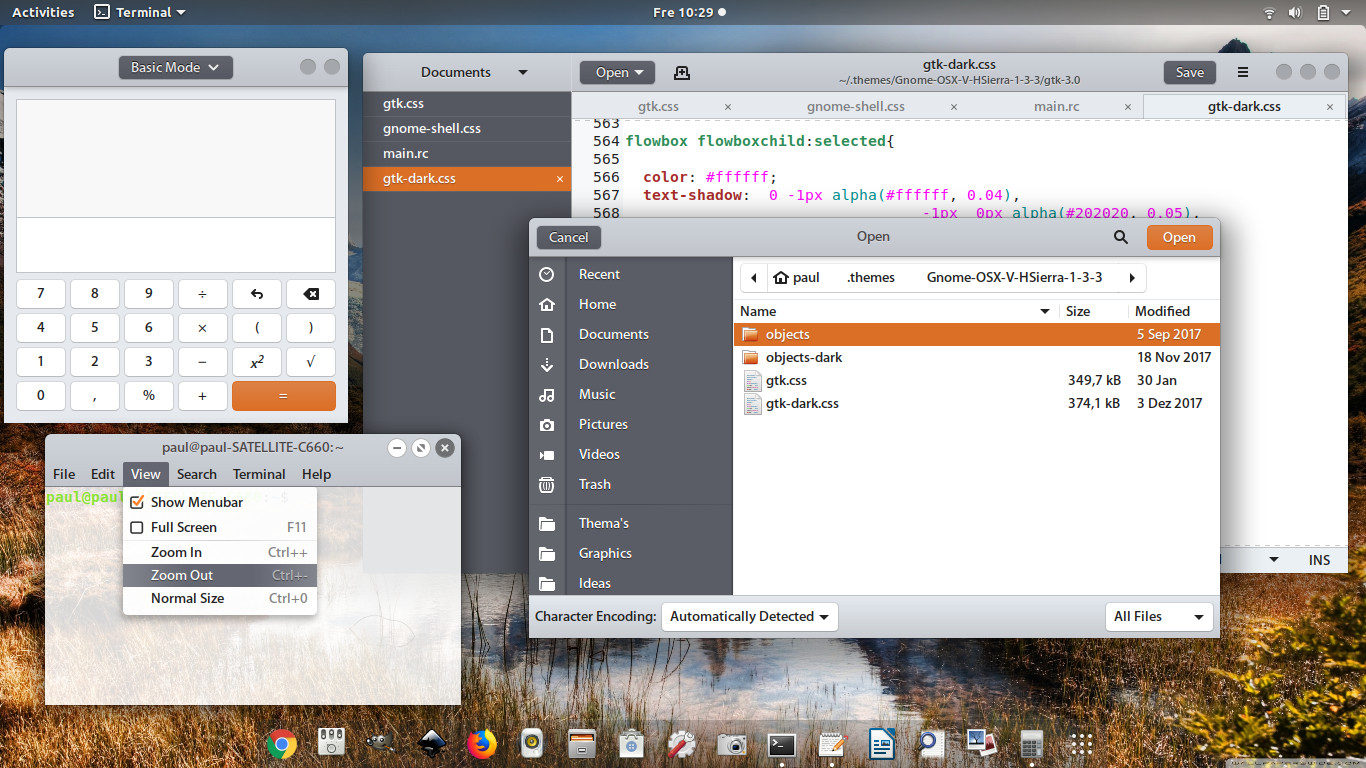
Task: Click the calculator x squared button
Action: tap(257, 362)
